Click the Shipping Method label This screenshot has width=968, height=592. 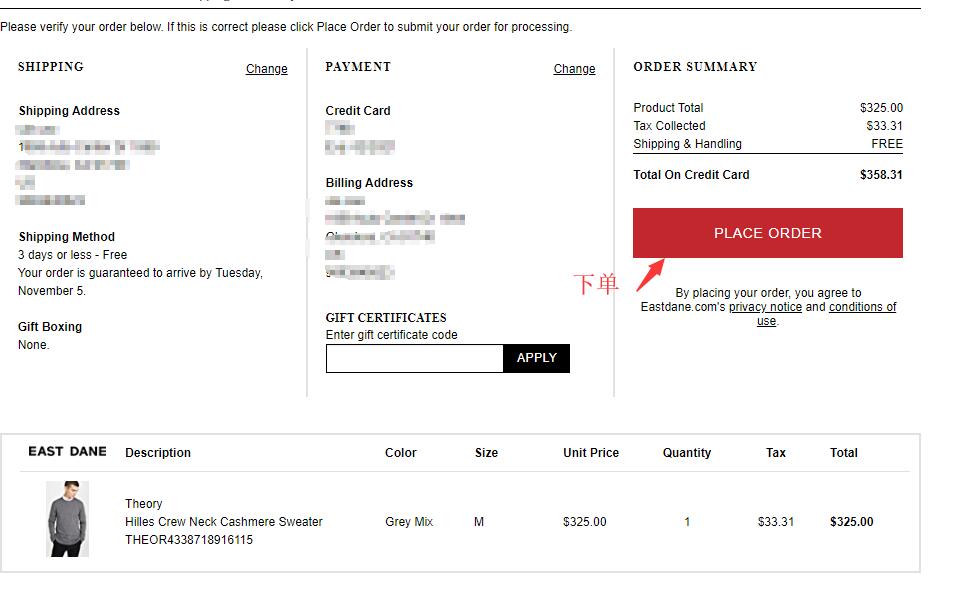tap(66, 237)
